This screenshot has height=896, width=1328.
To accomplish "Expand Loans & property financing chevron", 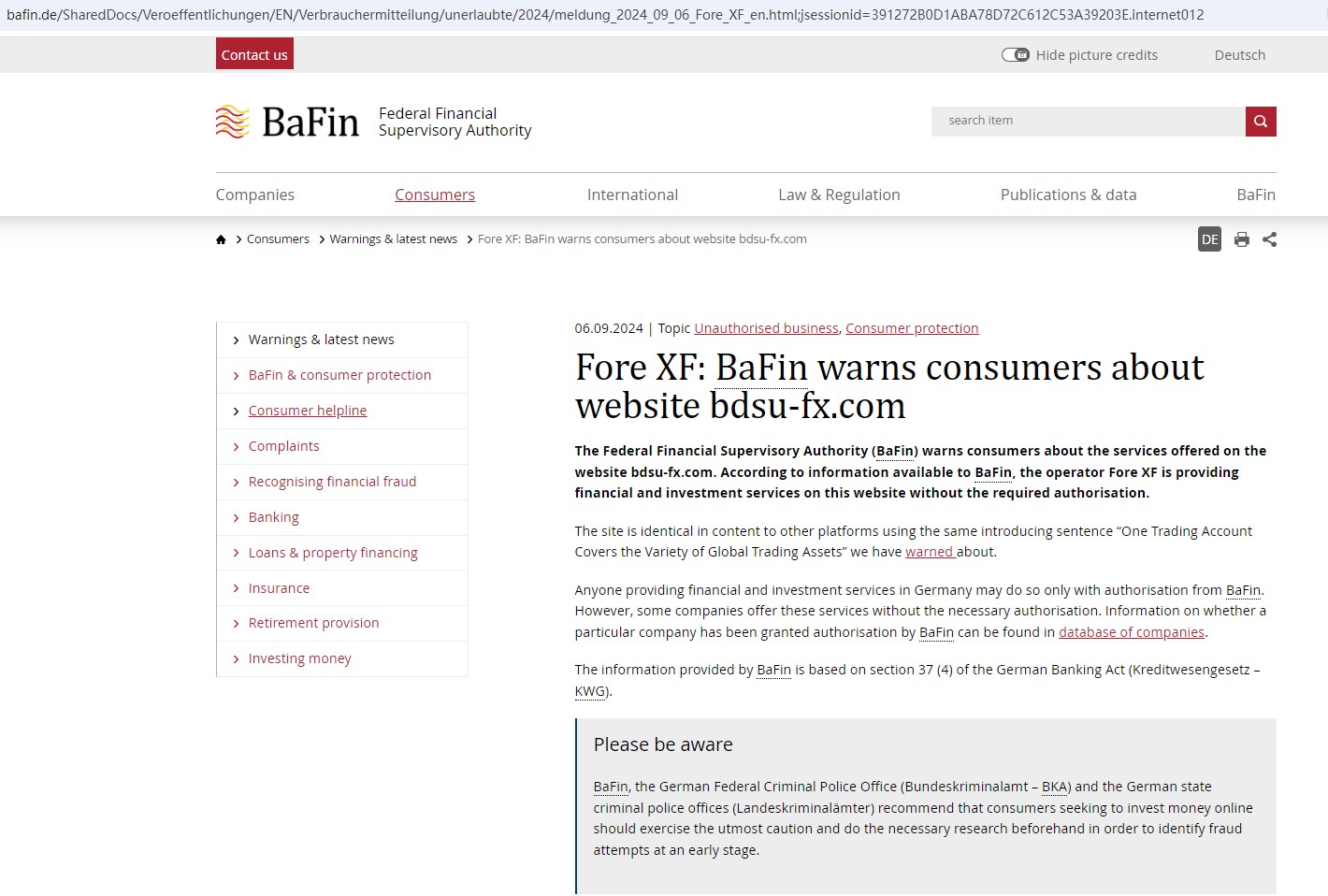I will point(236,554).
